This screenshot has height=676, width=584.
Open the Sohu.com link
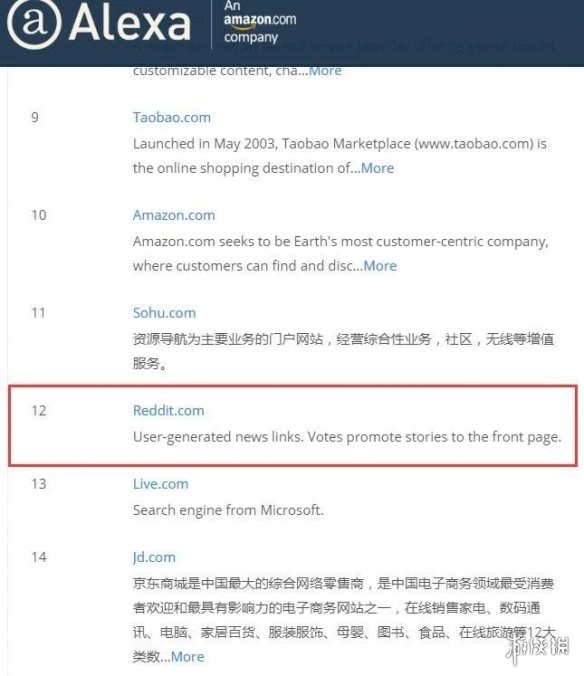click(164, 313)
